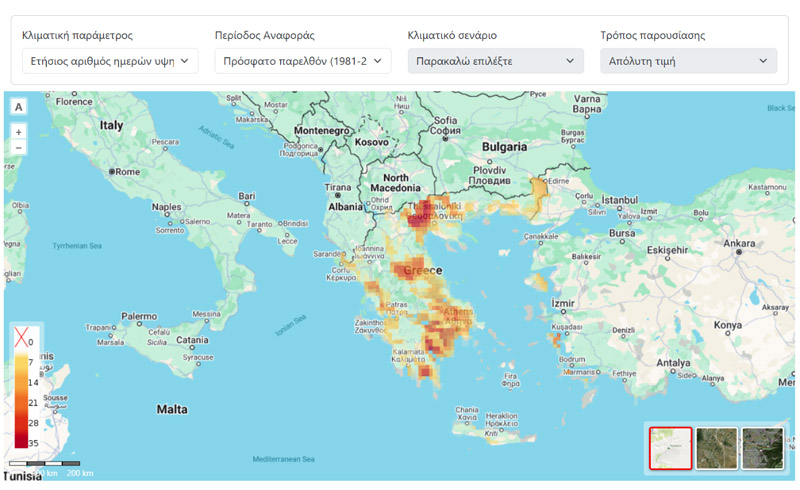Open the Κλιματικό σενάριο dropdown

(496, 61)
